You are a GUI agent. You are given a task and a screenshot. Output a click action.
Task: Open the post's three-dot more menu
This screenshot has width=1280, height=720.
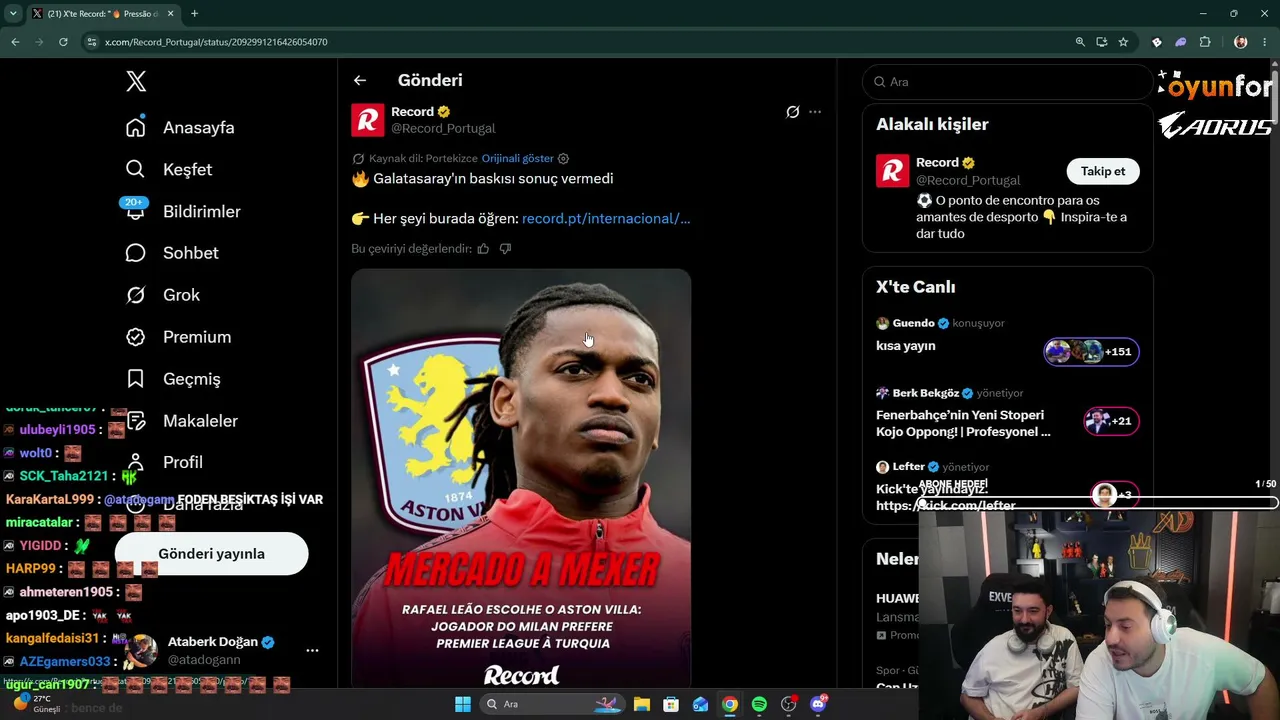(815, 112)
